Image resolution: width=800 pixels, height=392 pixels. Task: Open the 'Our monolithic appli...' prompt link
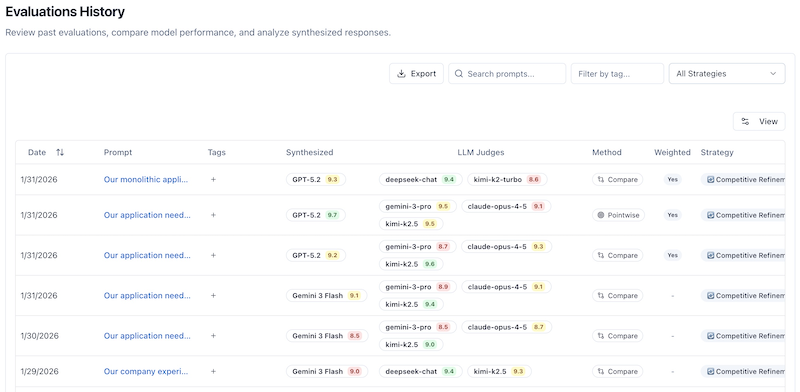point(146,179)
